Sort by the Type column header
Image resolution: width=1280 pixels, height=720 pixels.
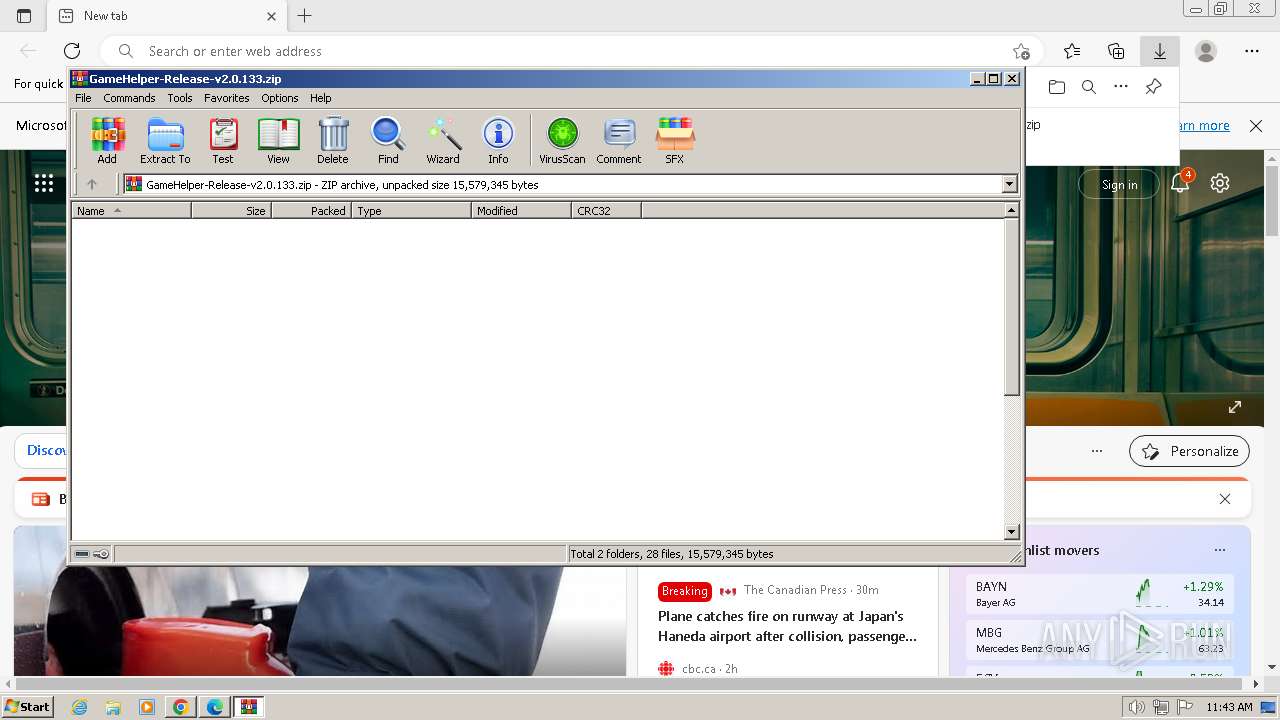coord(411,211)
